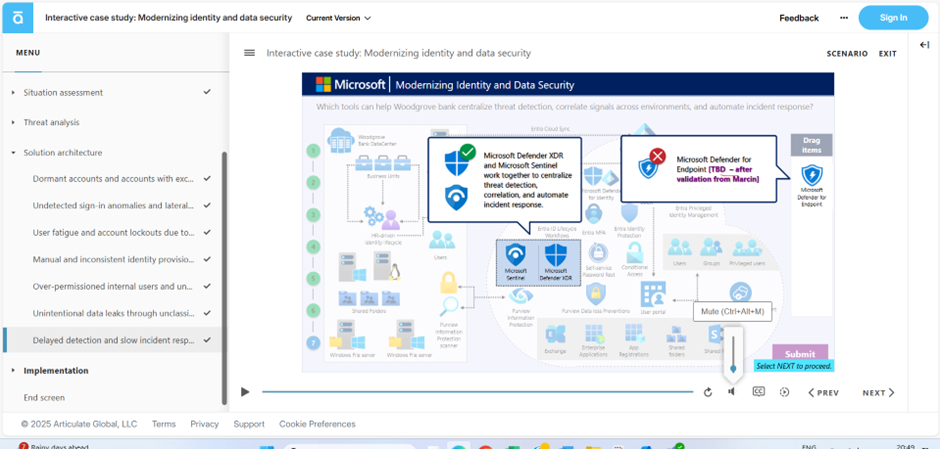Go to previous slide with PREV
The width and height of the screenshot is (940, 449).
[x=824, y=393]
